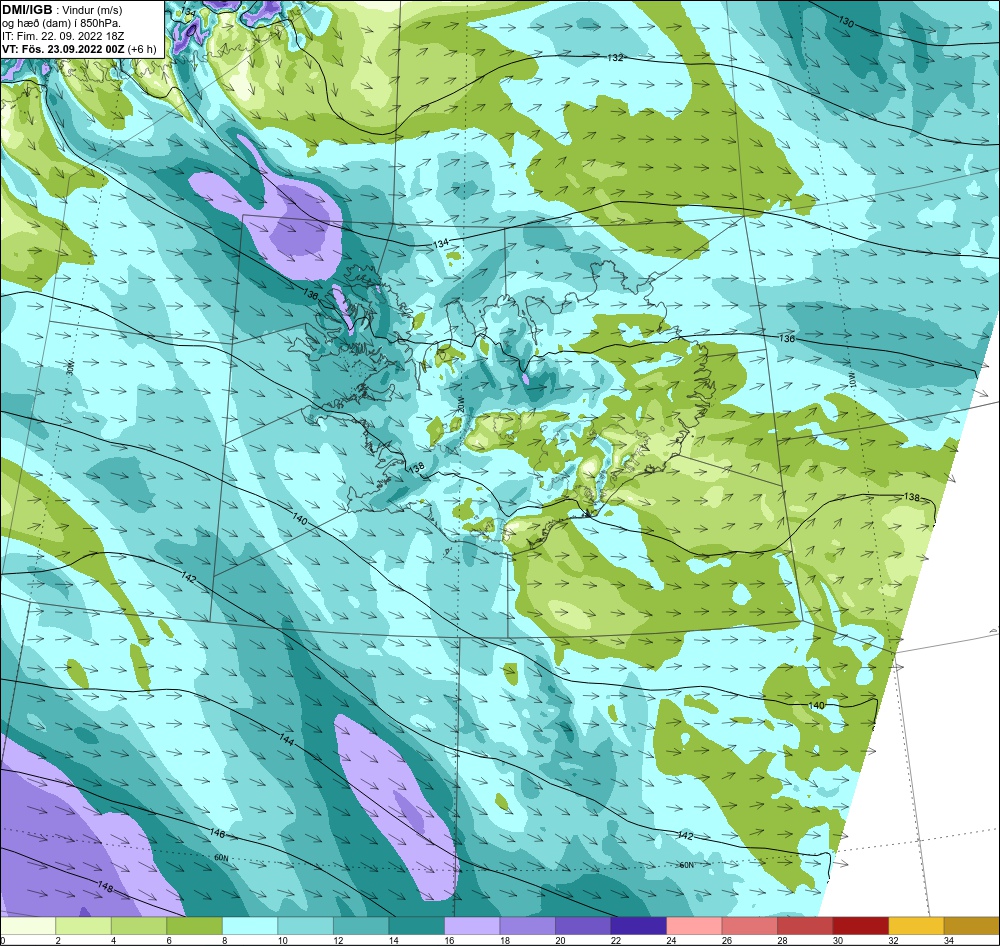The width and height of the screenshot is (1000, 946).
Task: Choose the 14–16 m/s dark teal swatch
Action: point(416,926)
